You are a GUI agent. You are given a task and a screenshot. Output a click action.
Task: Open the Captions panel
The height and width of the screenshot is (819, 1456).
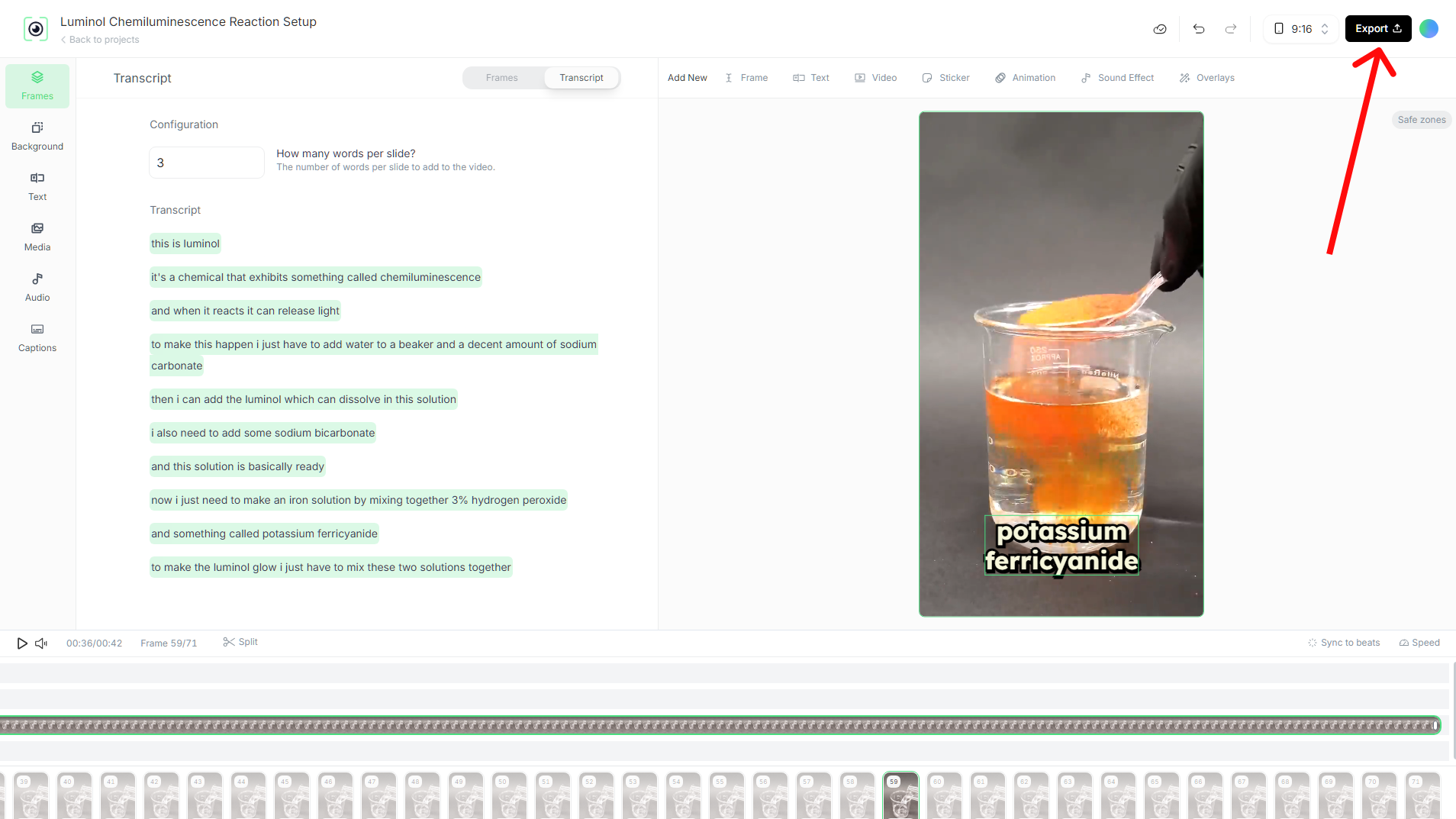pyautogui.click(x=37, y=337)
